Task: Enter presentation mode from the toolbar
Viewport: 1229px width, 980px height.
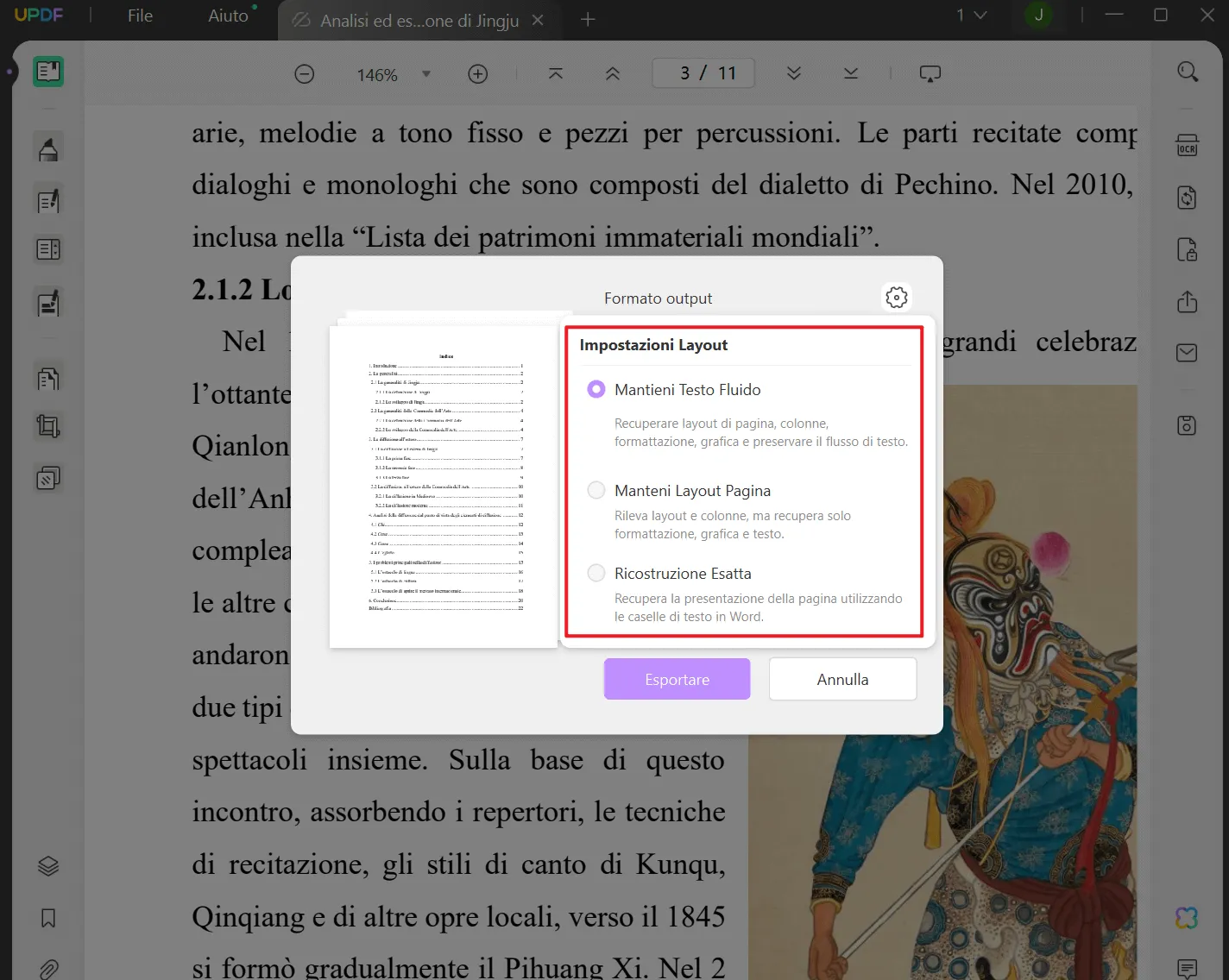Action: [x=930, y=73]
